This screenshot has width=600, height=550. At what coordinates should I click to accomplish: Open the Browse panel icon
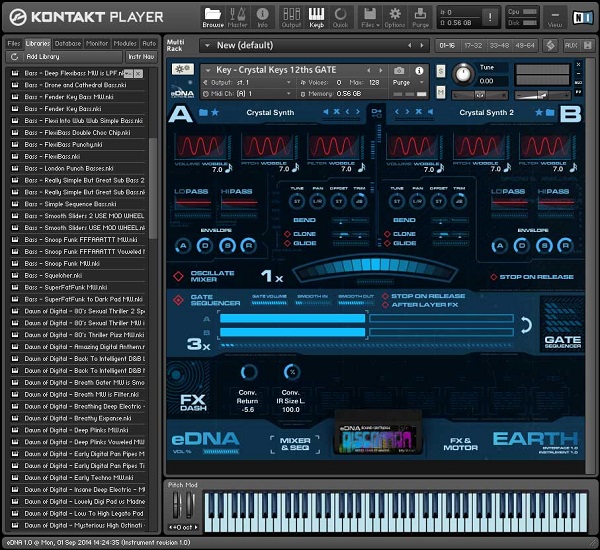click(x=213, y=17)
